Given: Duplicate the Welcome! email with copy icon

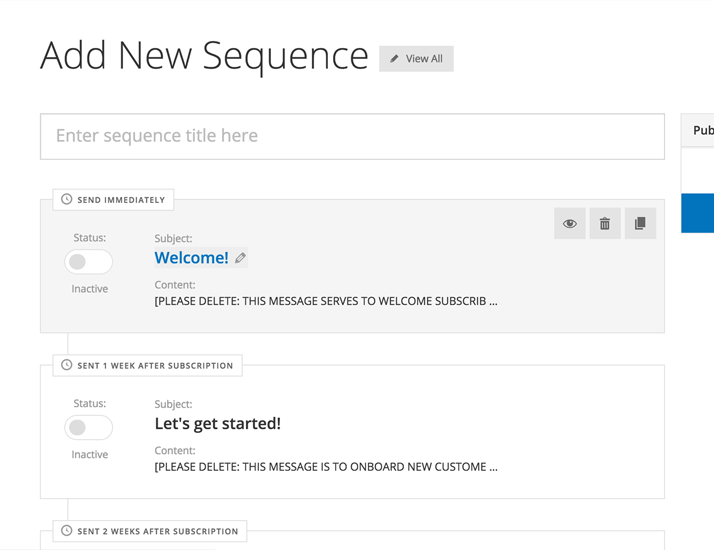Looking at the screenshot, I should (x=640, y=224).
